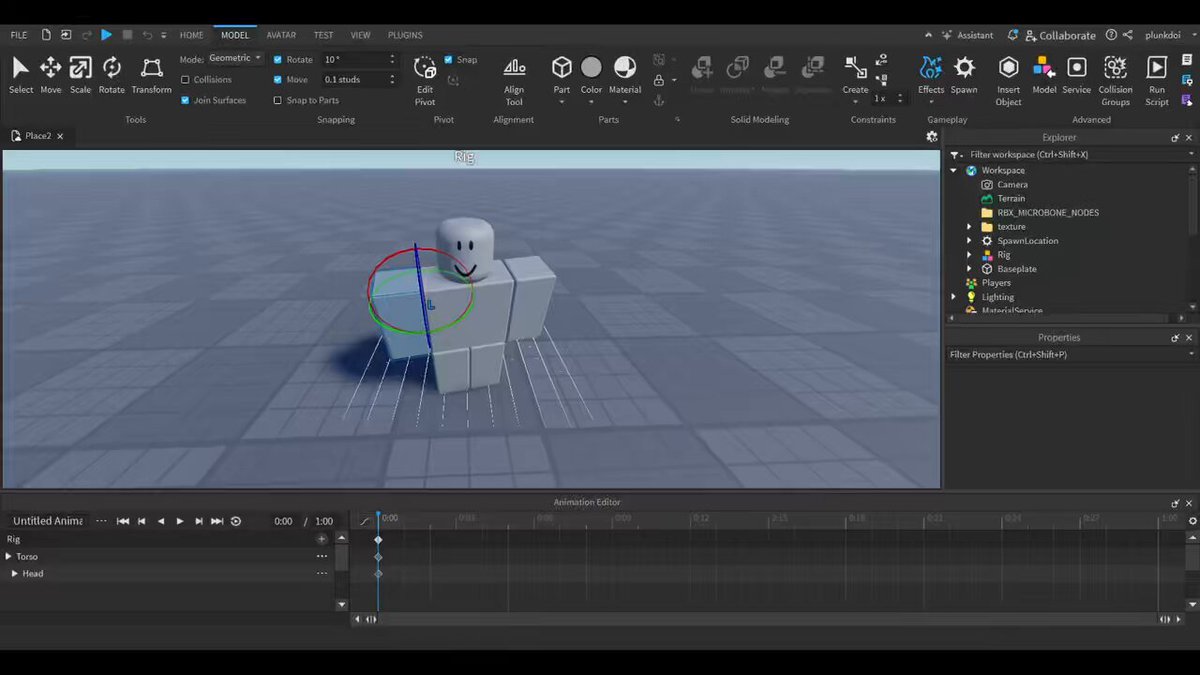Toggle Snap to Parts checkbox

(x=278, y=100)
